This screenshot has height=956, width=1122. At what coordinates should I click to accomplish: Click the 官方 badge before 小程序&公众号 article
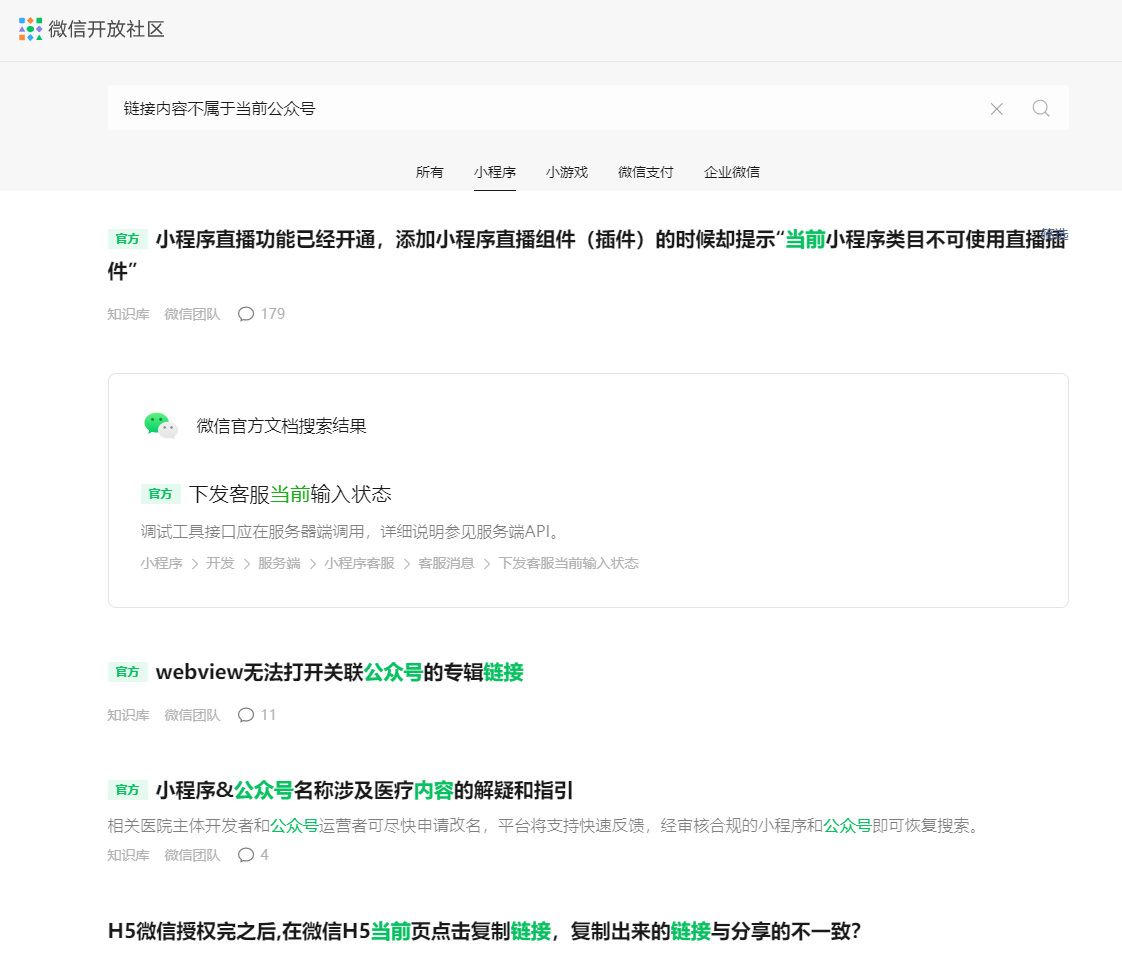(127, 790)
